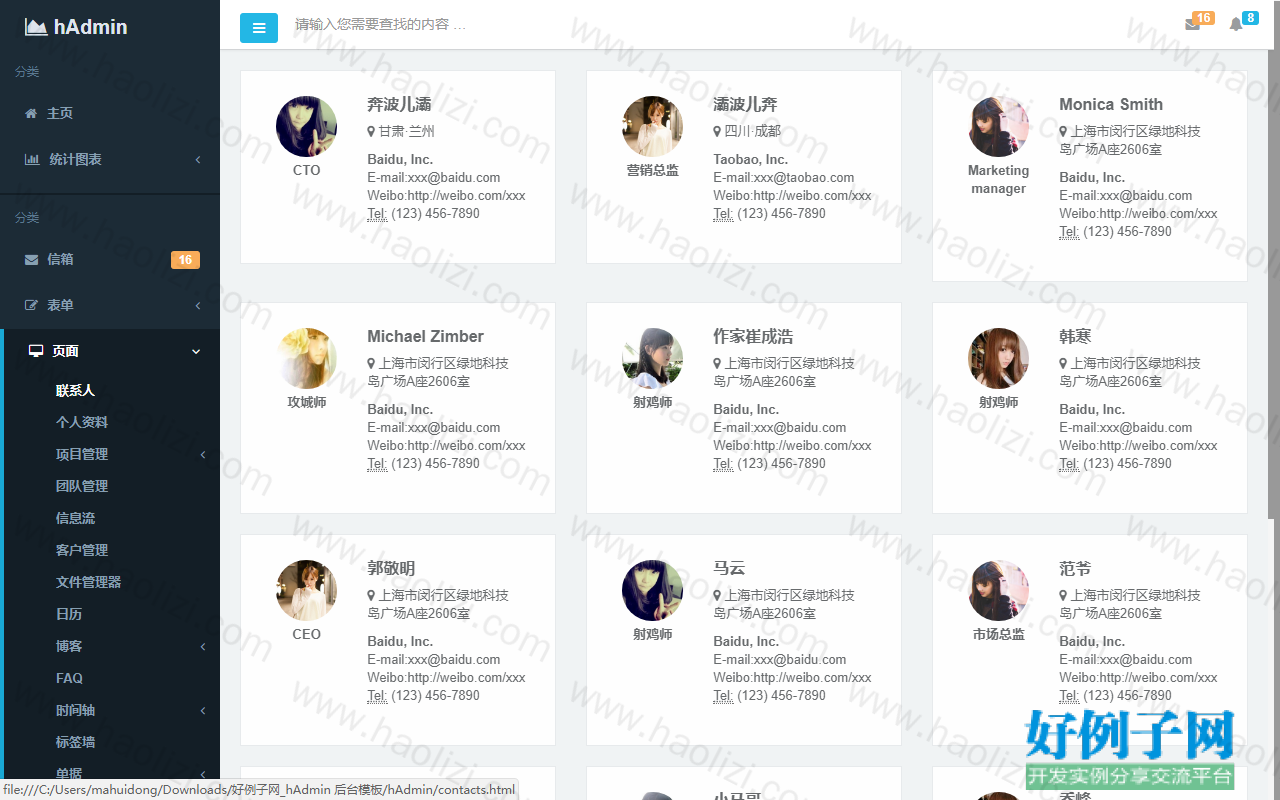Screen dimensions: 1280x800
Task: Expand the 表单 submenu arrow
Action: [198, 306]
